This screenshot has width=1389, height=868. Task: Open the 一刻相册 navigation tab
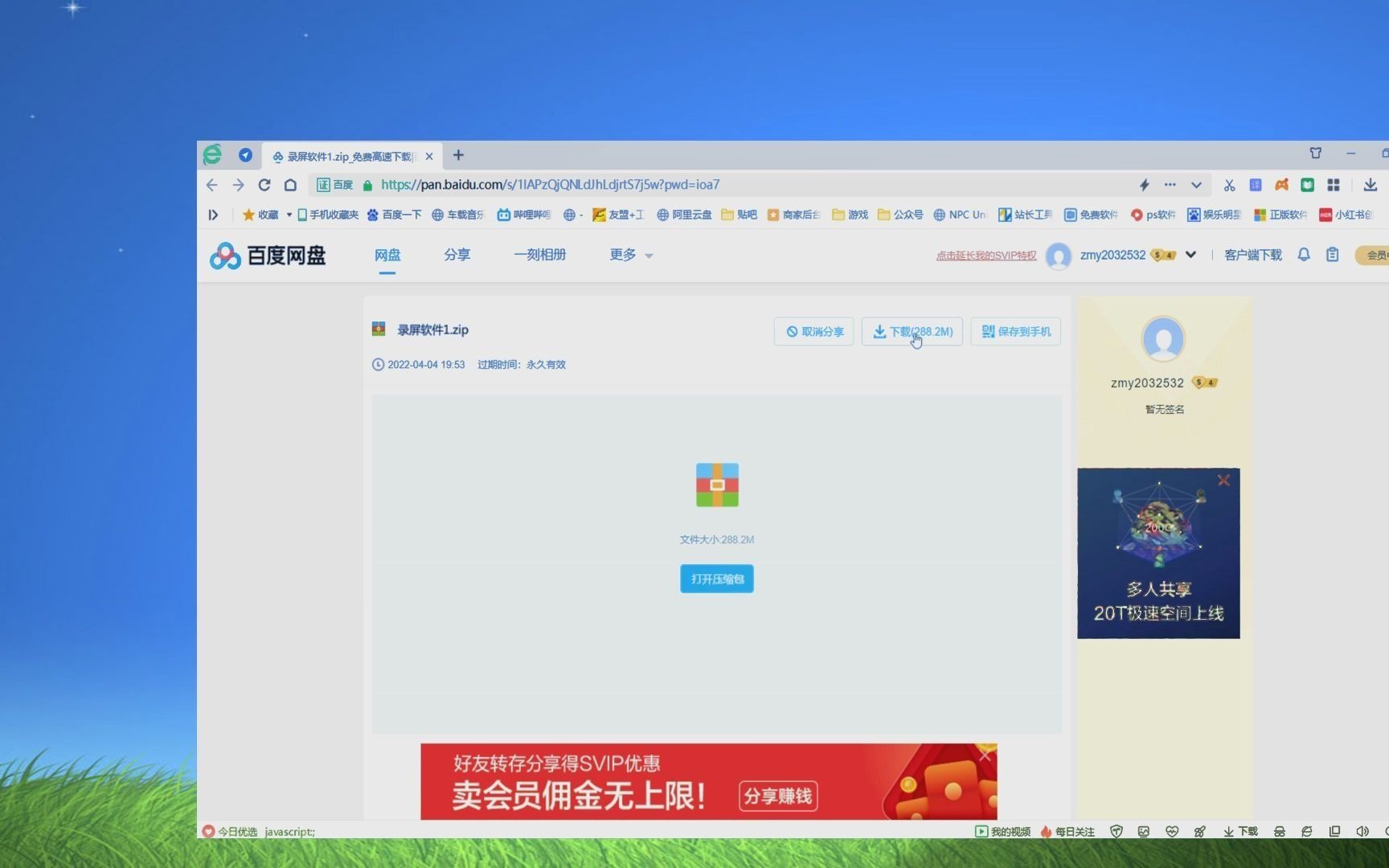540,255
